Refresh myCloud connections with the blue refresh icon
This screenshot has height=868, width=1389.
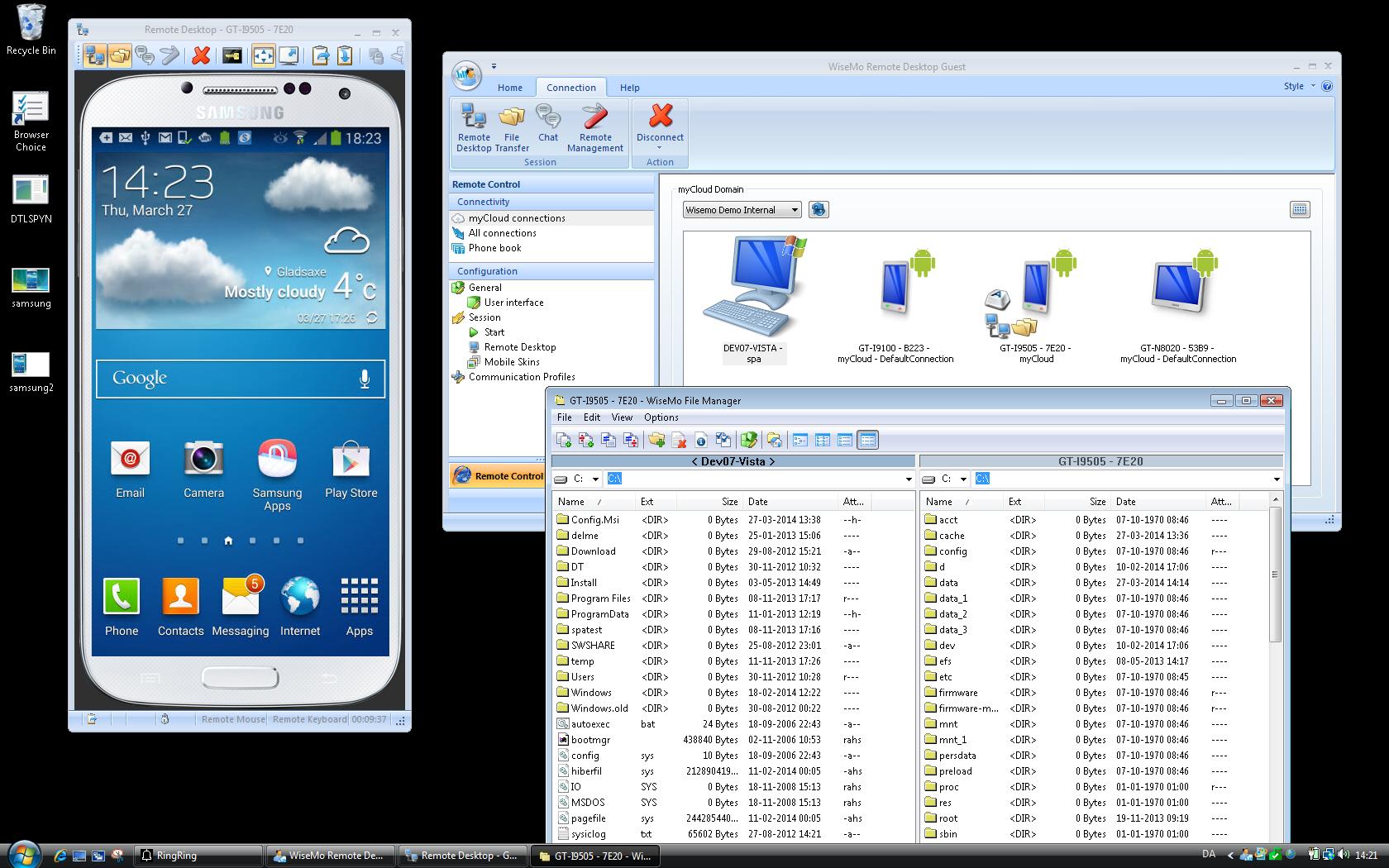819,209
